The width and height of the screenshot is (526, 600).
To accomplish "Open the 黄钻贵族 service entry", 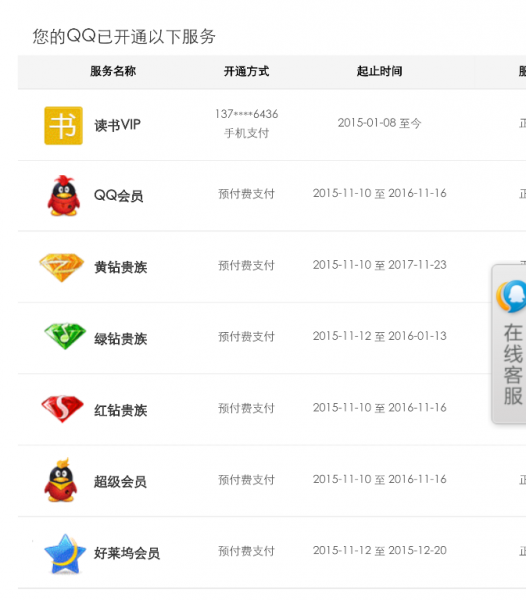I will [x=121, y=267].
